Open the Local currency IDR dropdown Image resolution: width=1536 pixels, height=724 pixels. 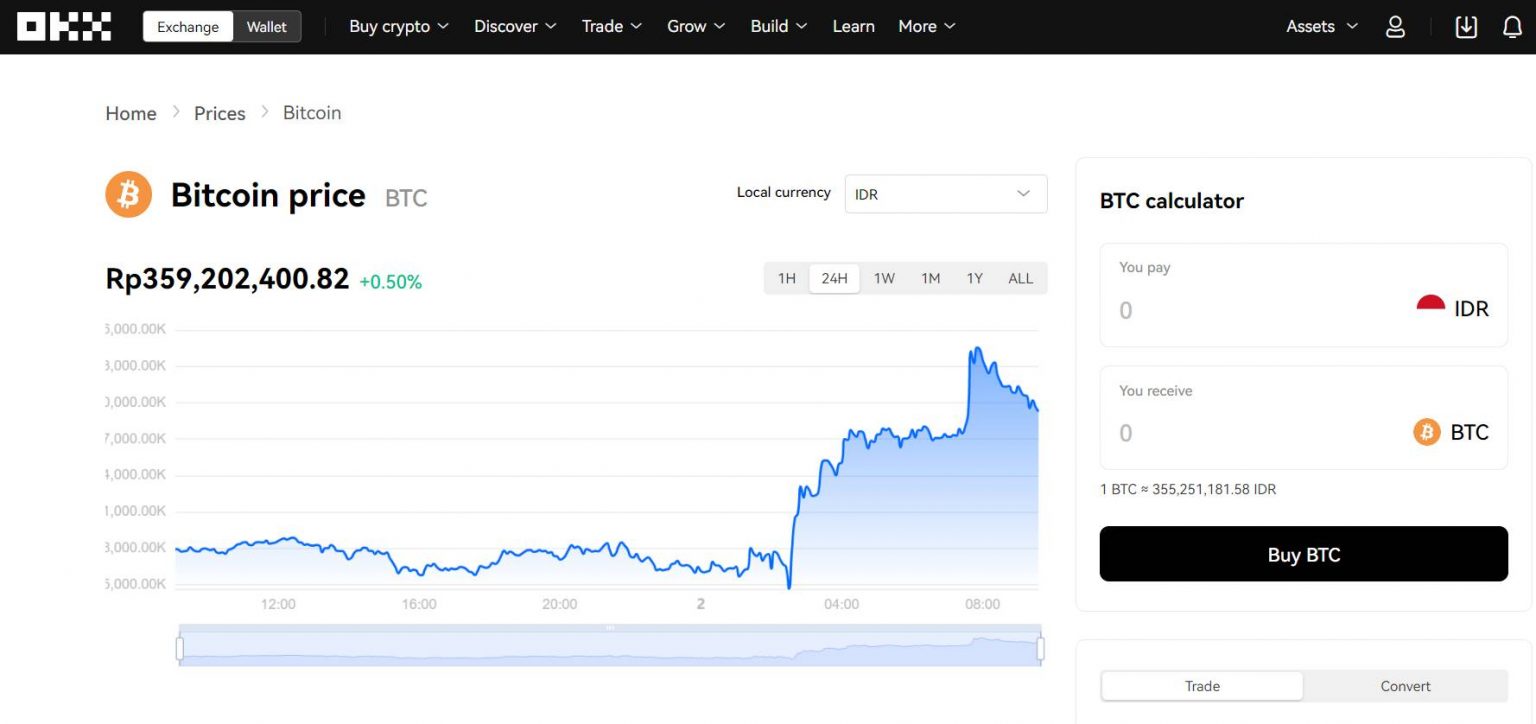944,193
